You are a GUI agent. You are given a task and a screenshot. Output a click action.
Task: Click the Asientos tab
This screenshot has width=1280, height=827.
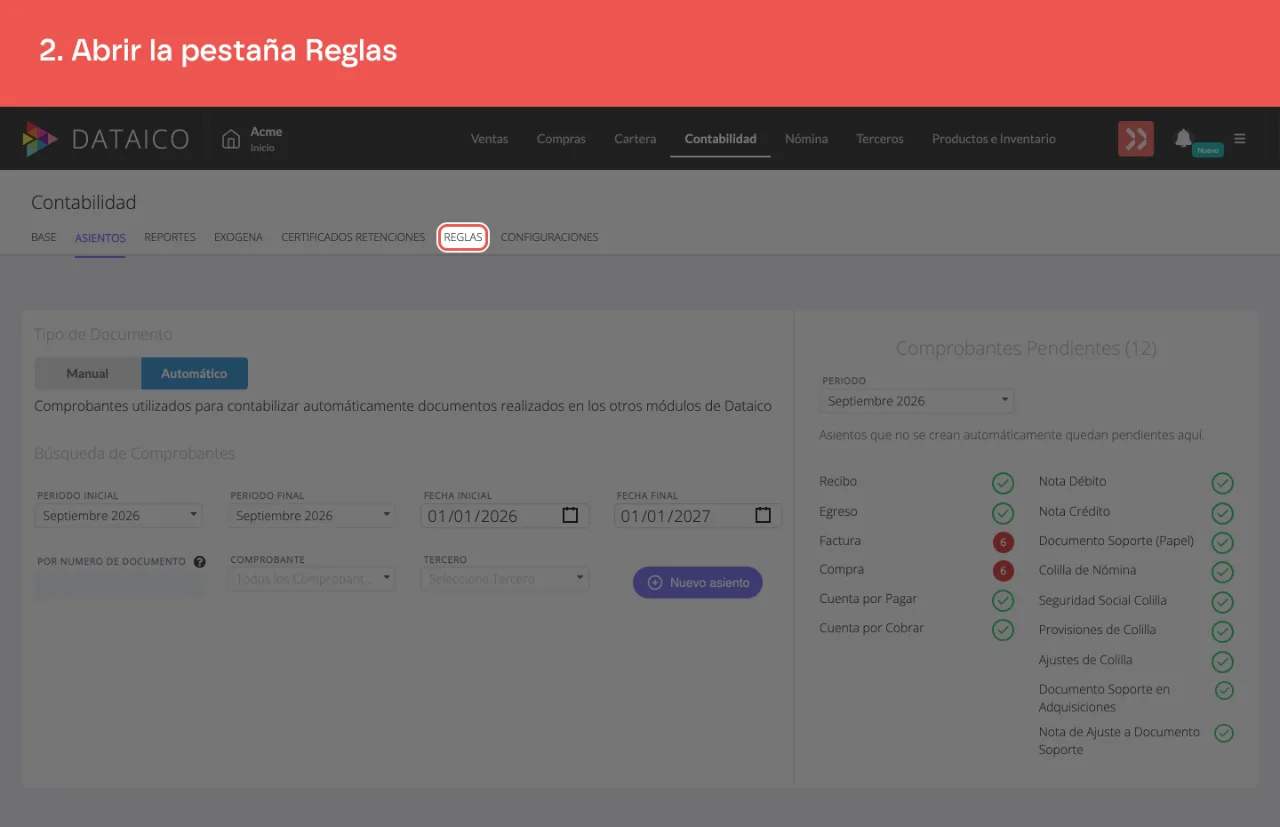[100, 238]
